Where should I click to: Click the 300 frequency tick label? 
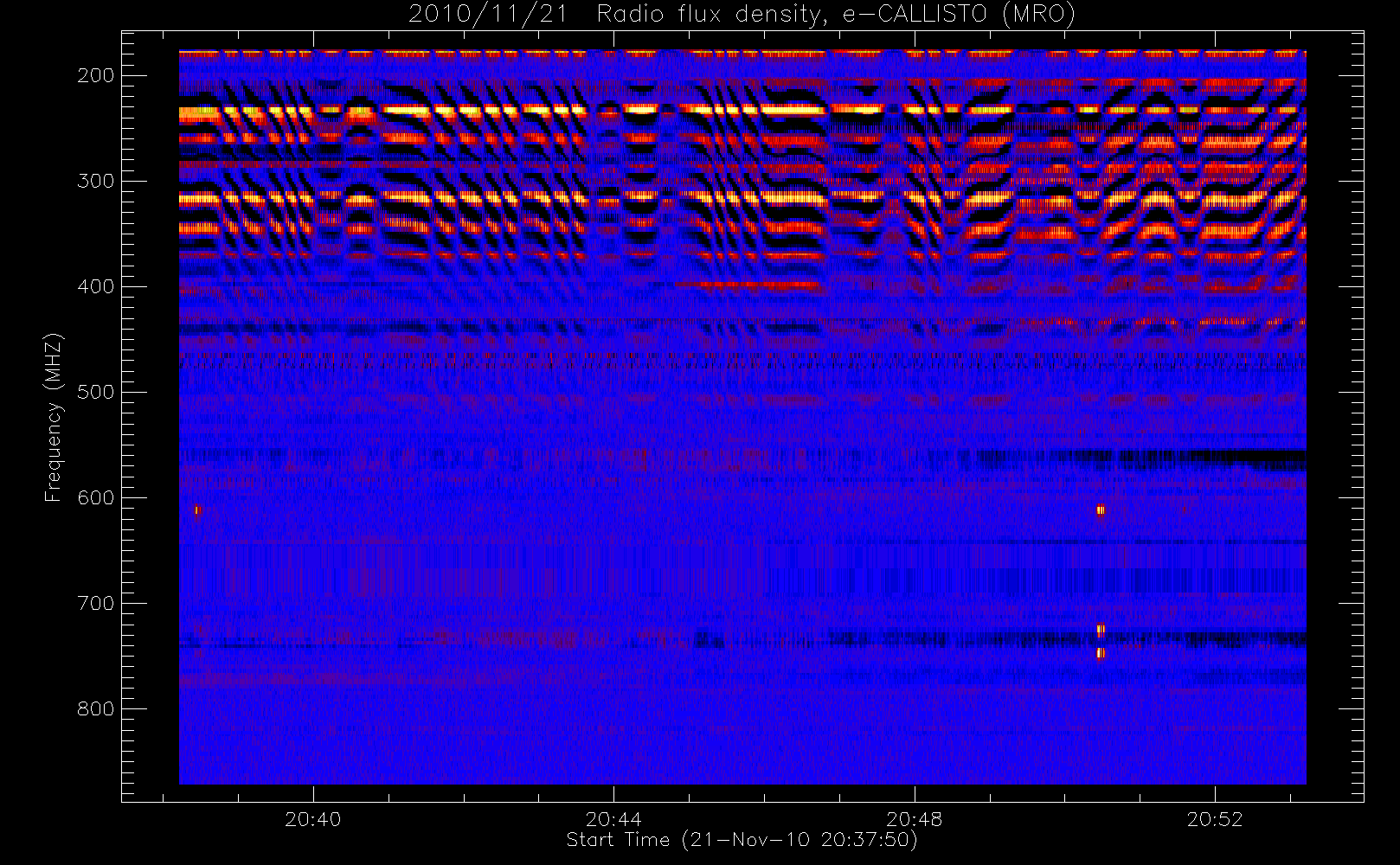tap(96, 181)
